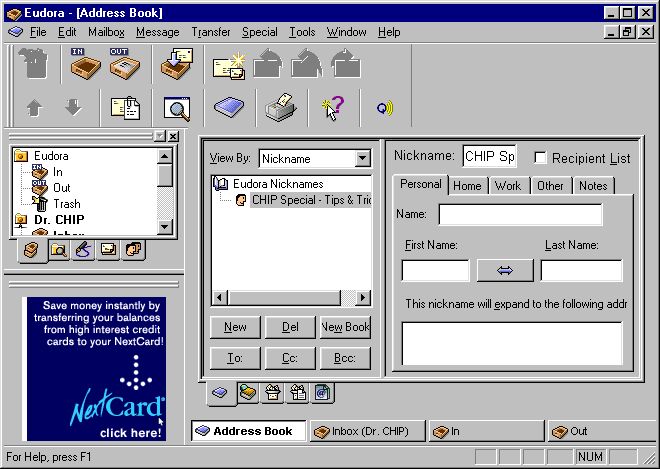Click the speaker sound toolbar icon
This screenshot has width=660, height=469.
[385, 108]
